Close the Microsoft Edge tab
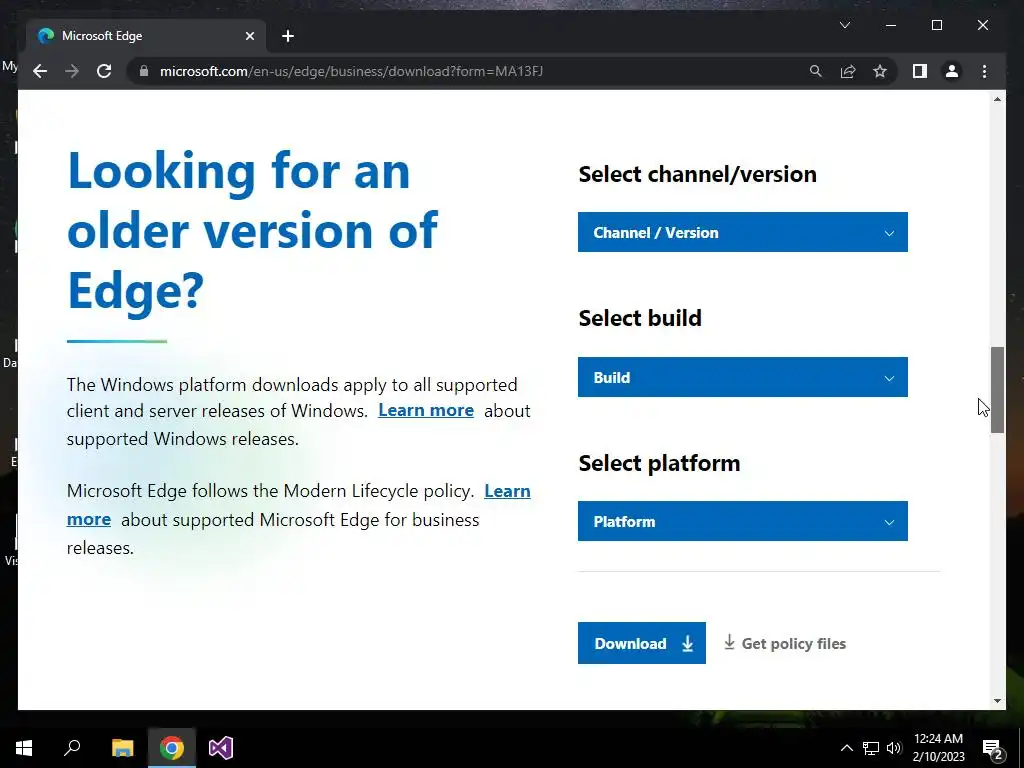This screenshot has width=1024, height=768. click(x=249, y=36)
